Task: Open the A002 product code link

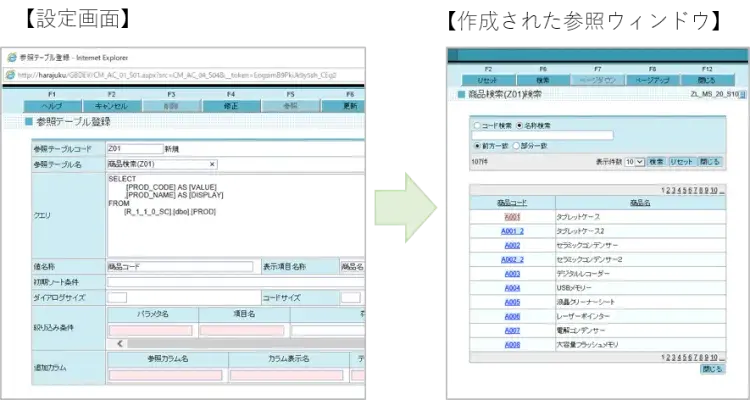Action: pyautogui.click(x=512, y=245)
